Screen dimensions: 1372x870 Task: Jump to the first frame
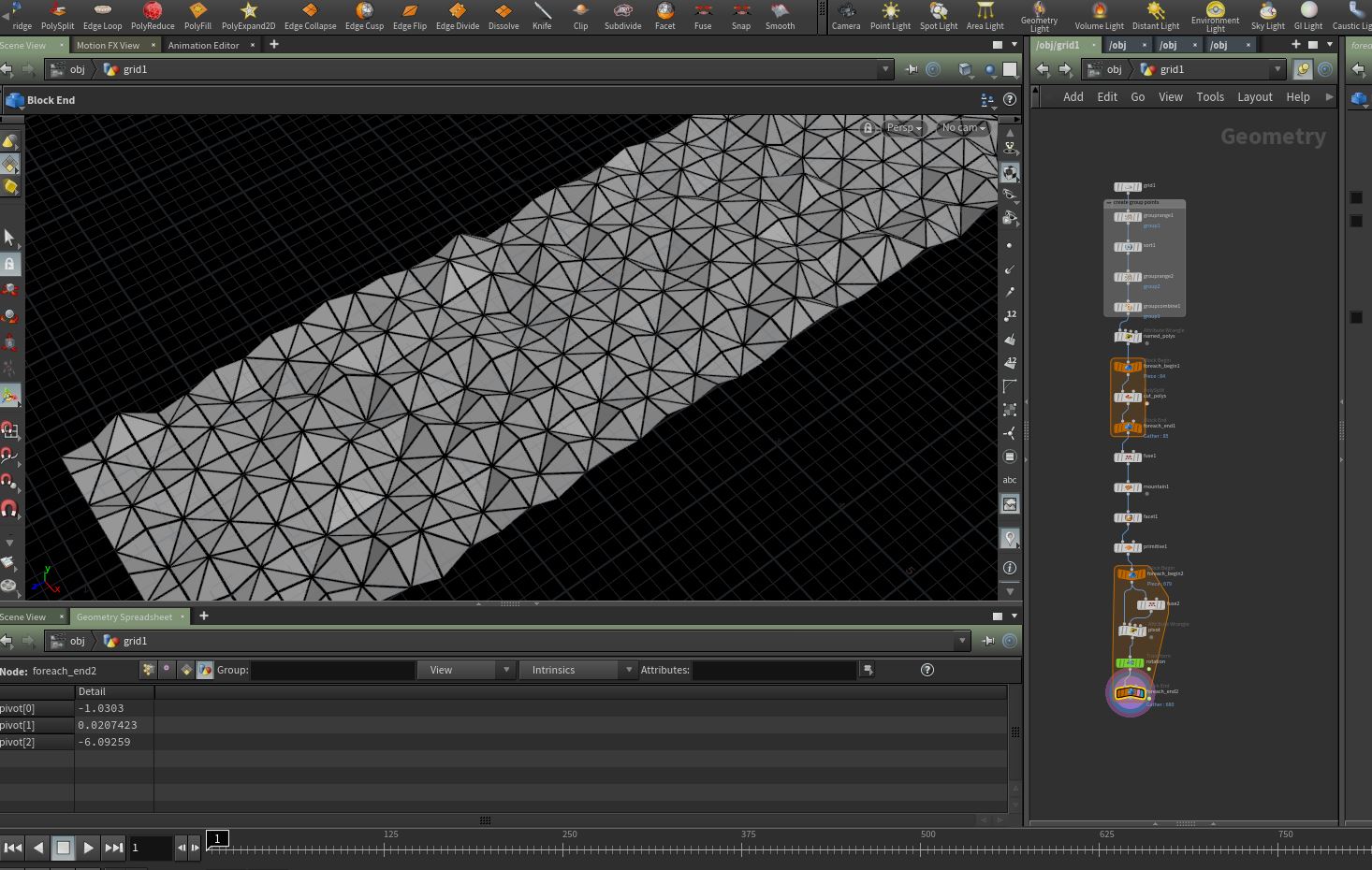coord(13,848)
